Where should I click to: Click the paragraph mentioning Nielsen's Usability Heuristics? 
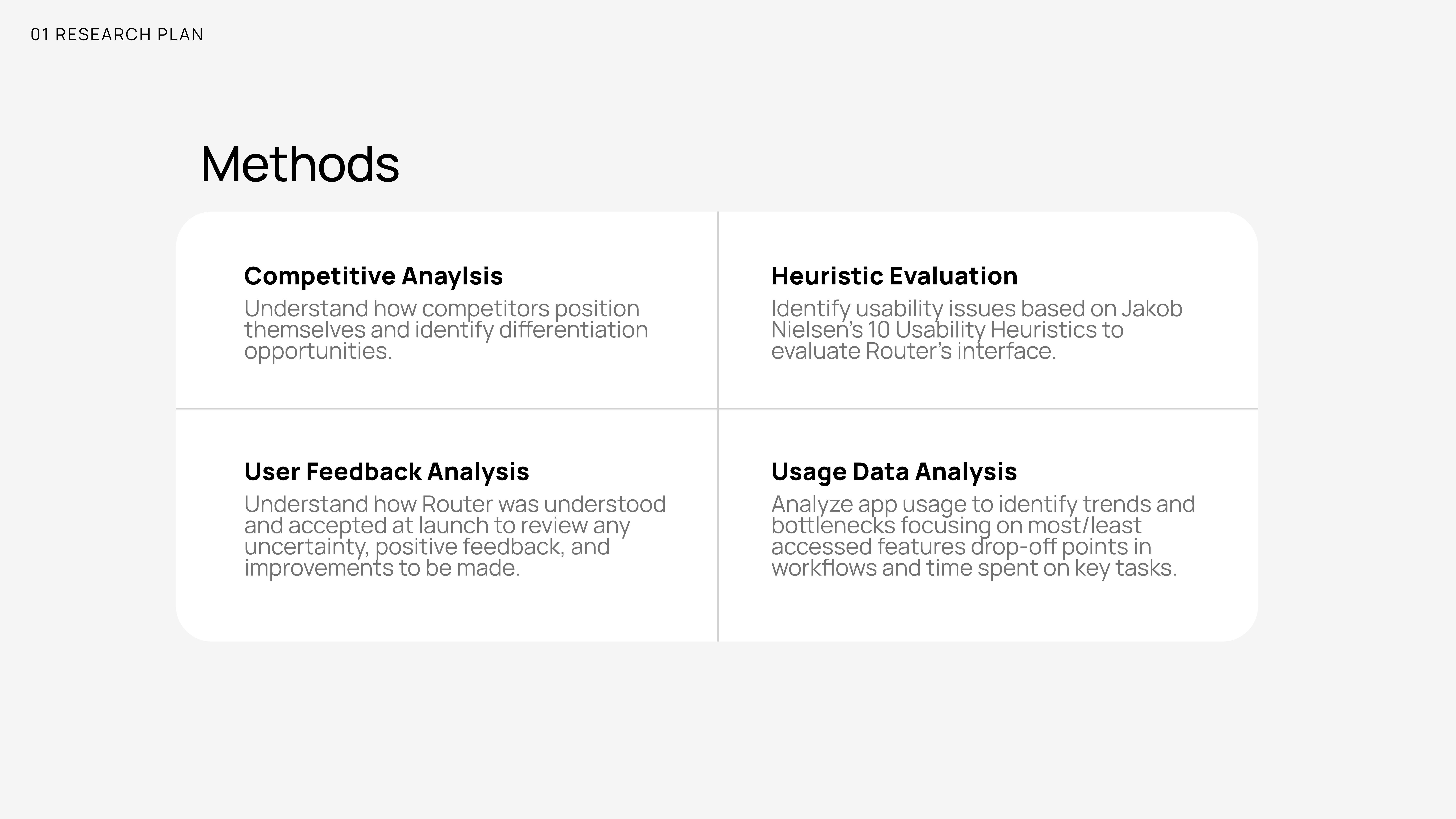click(977, 330)
